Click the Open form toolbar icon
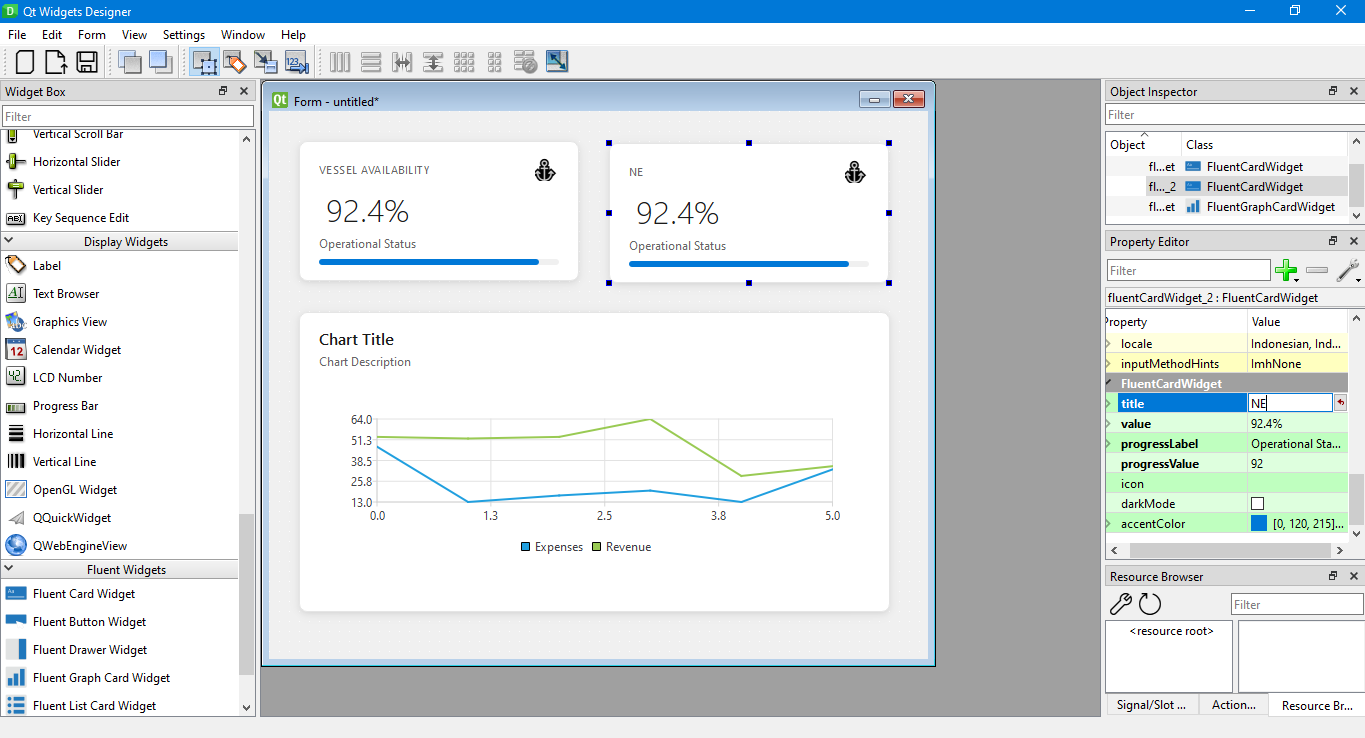Viewport: 1365px width, 738px height. [56, 62]
